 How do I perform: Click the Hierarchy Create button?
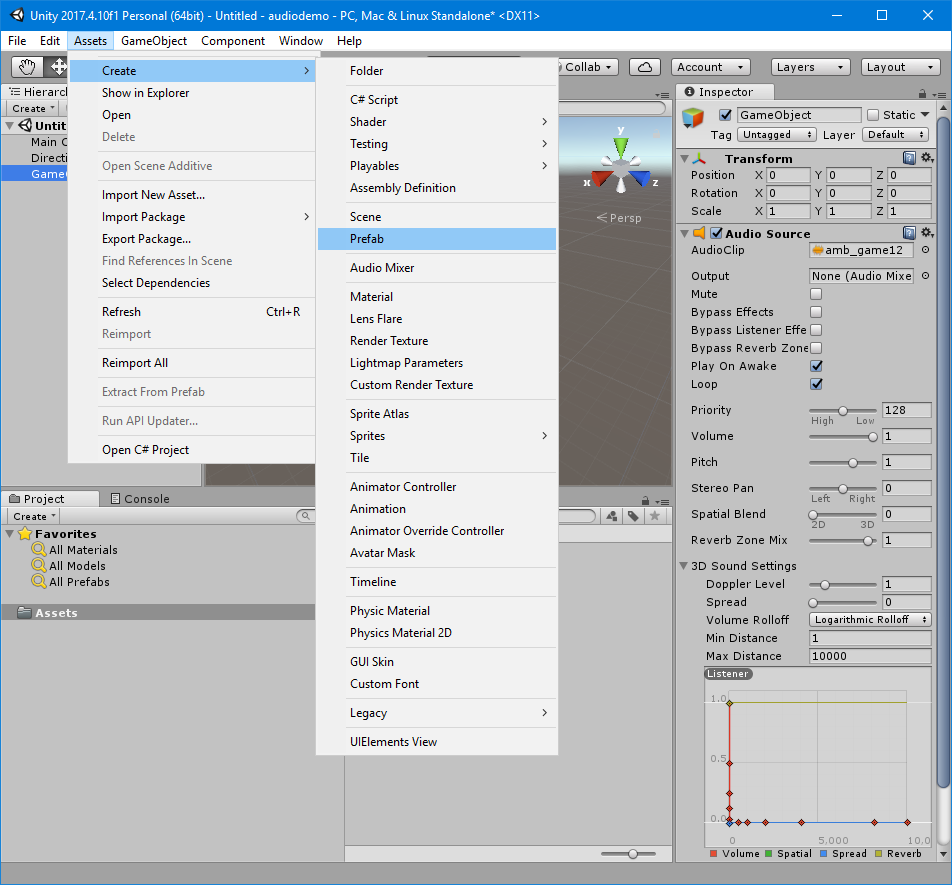pos(33,108)
